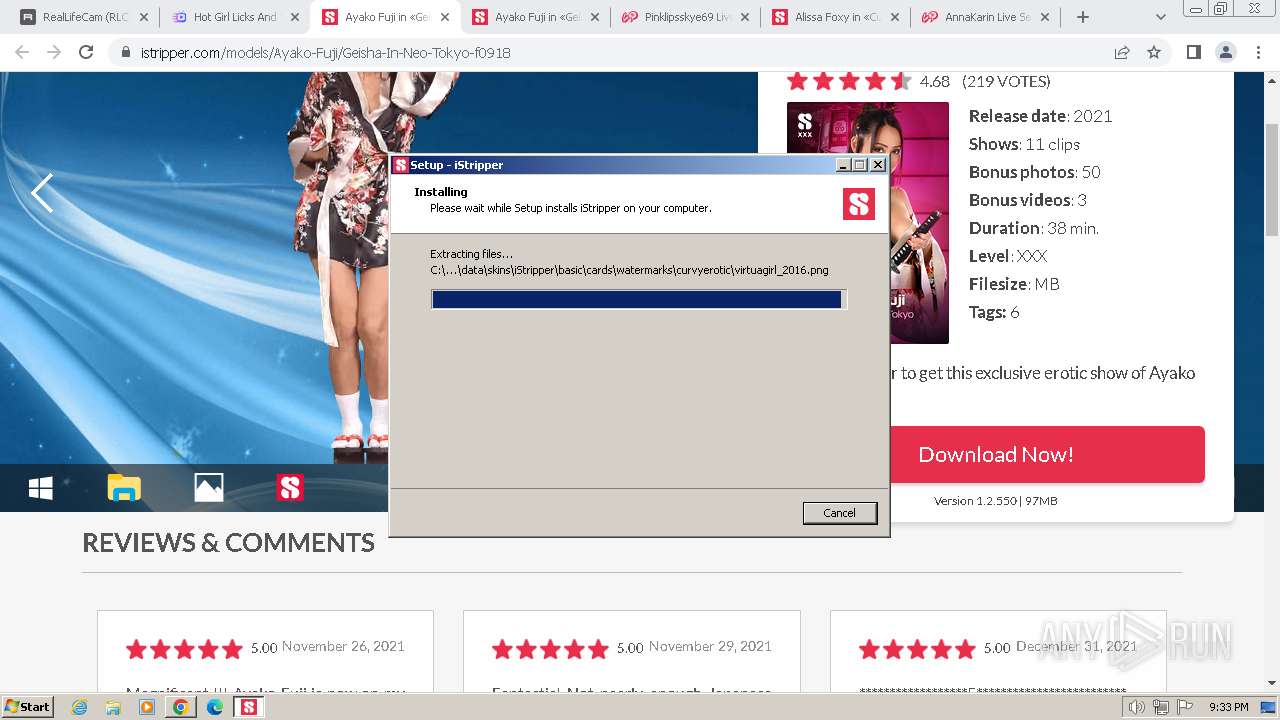Click the file explorer icon in preview bar
Image resolution: width=1280 pixels, height=720 pixels.
tap(124, 488)
